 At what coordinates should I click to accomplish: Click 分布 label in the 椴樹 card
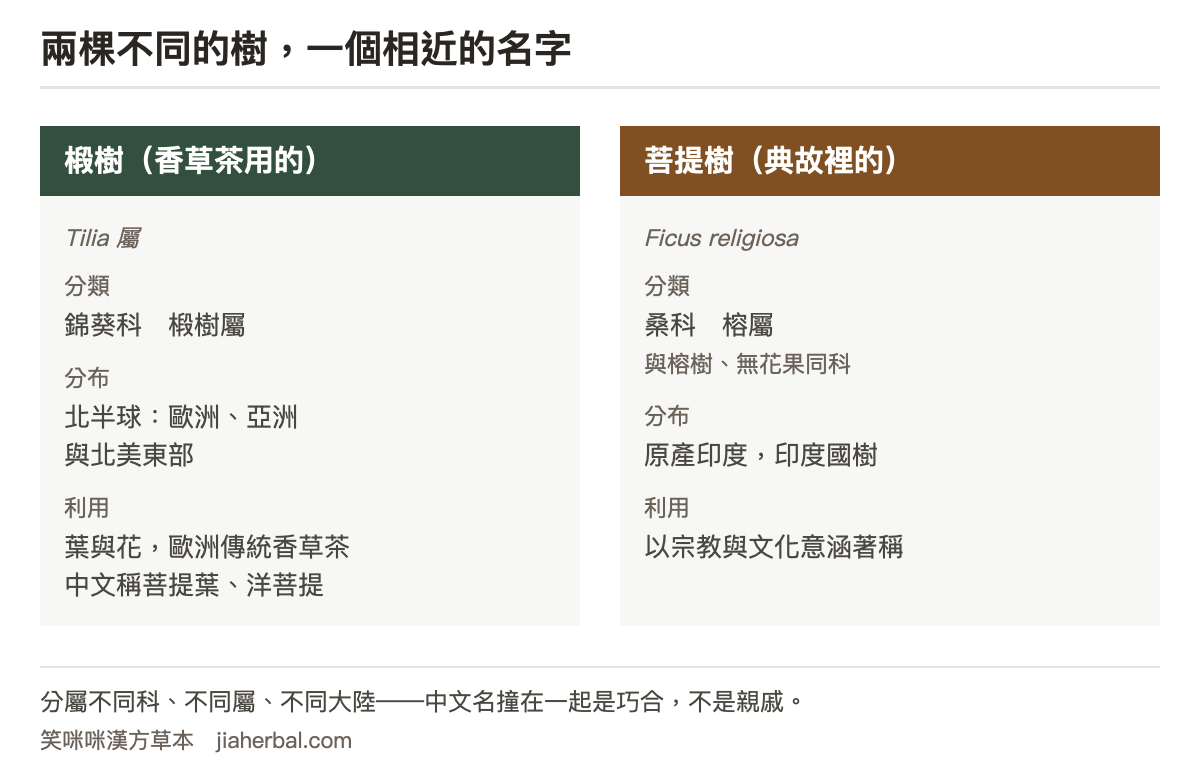pyautogui.click(x=87, y=378)
